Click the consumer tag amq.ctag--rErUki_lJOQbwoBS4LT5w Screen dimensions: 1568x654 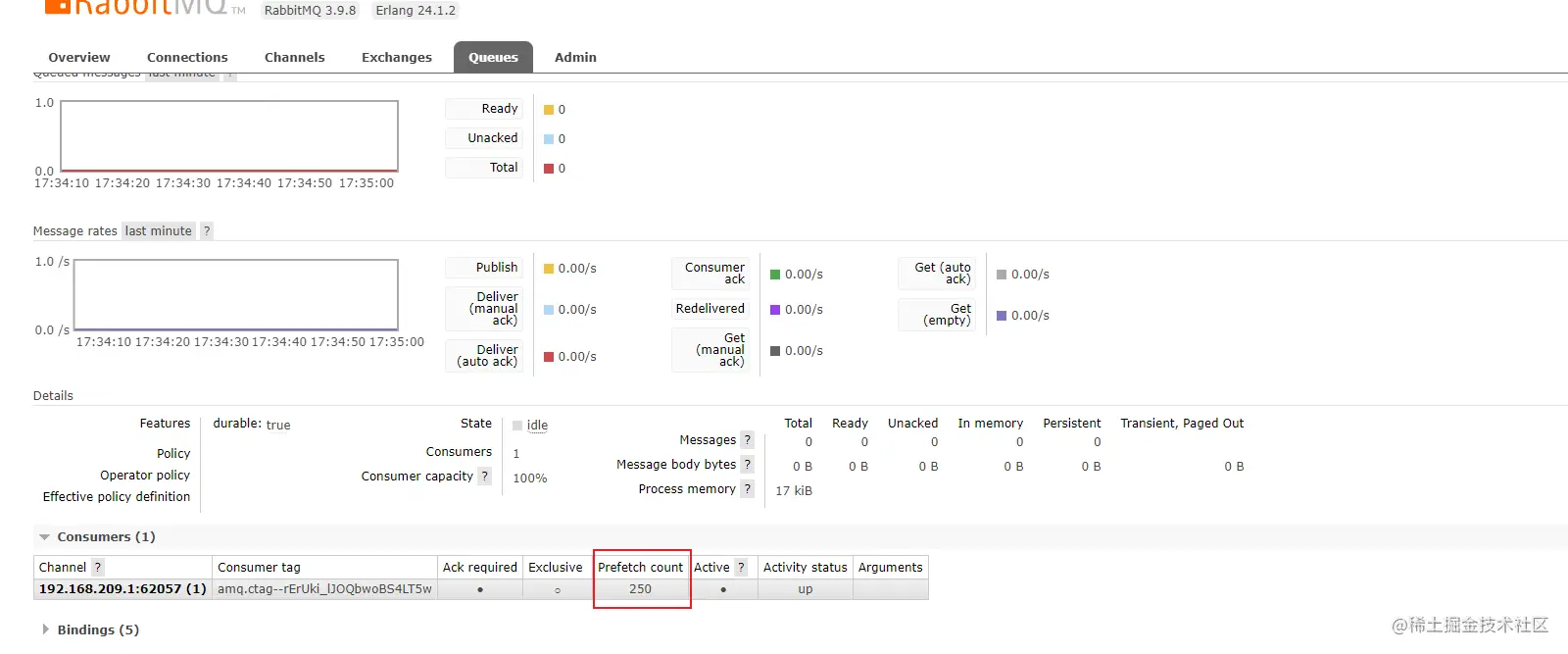pyautogui.click(x=324, y=589)
